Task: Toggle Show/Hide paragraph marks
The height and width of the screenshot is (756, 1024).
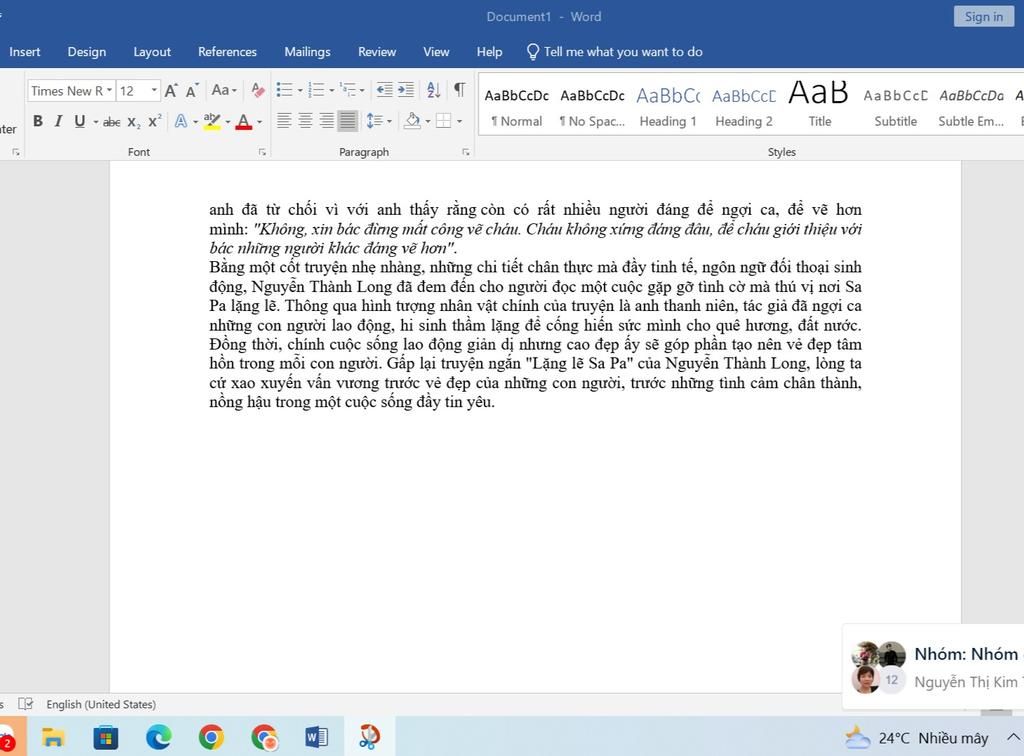Action: 460,89
